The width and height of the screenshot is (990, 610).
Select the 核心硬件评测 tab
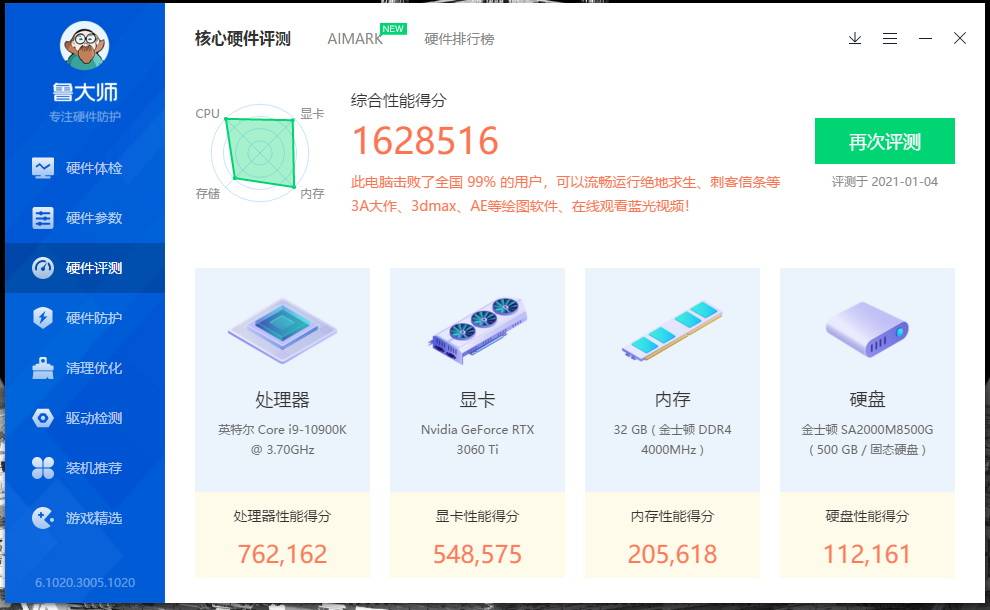243,39
